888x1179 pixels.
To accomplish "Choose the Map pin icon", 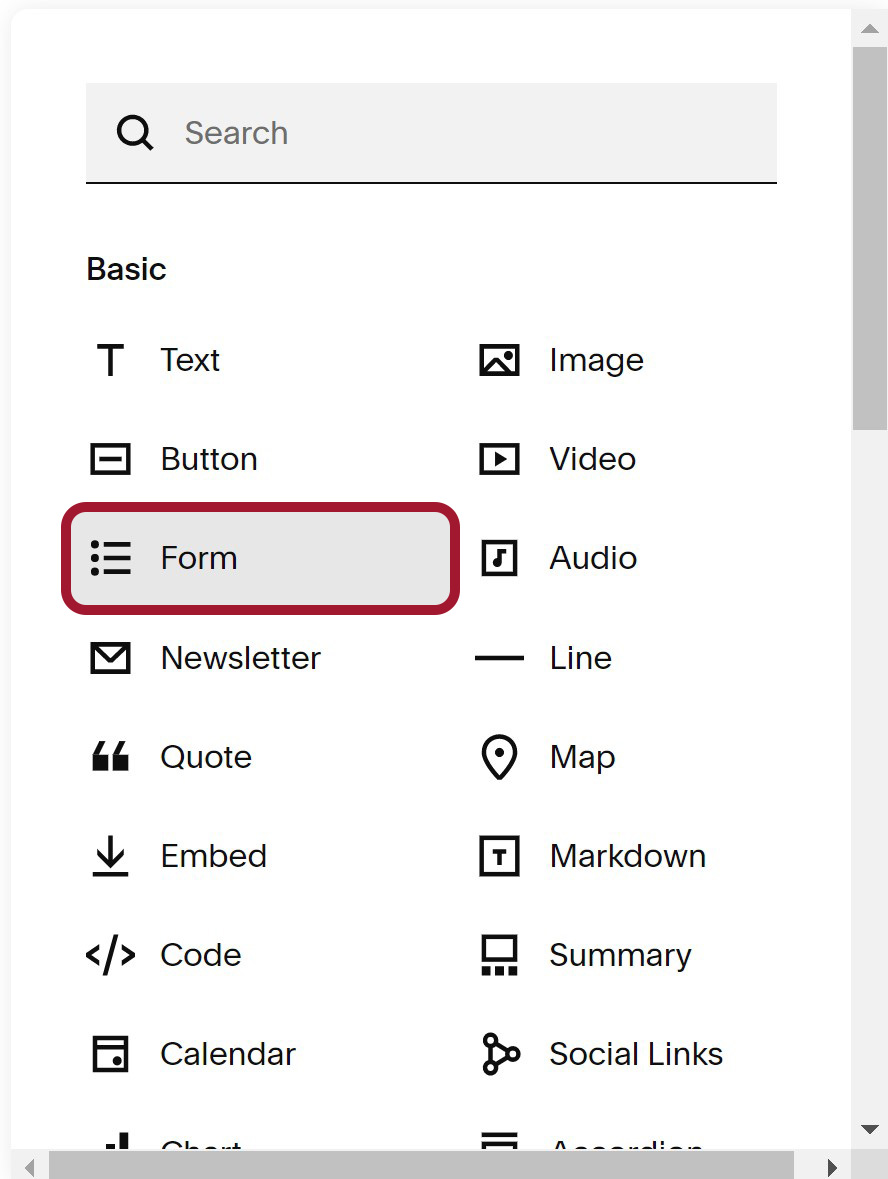I will [x=499, y=756].
